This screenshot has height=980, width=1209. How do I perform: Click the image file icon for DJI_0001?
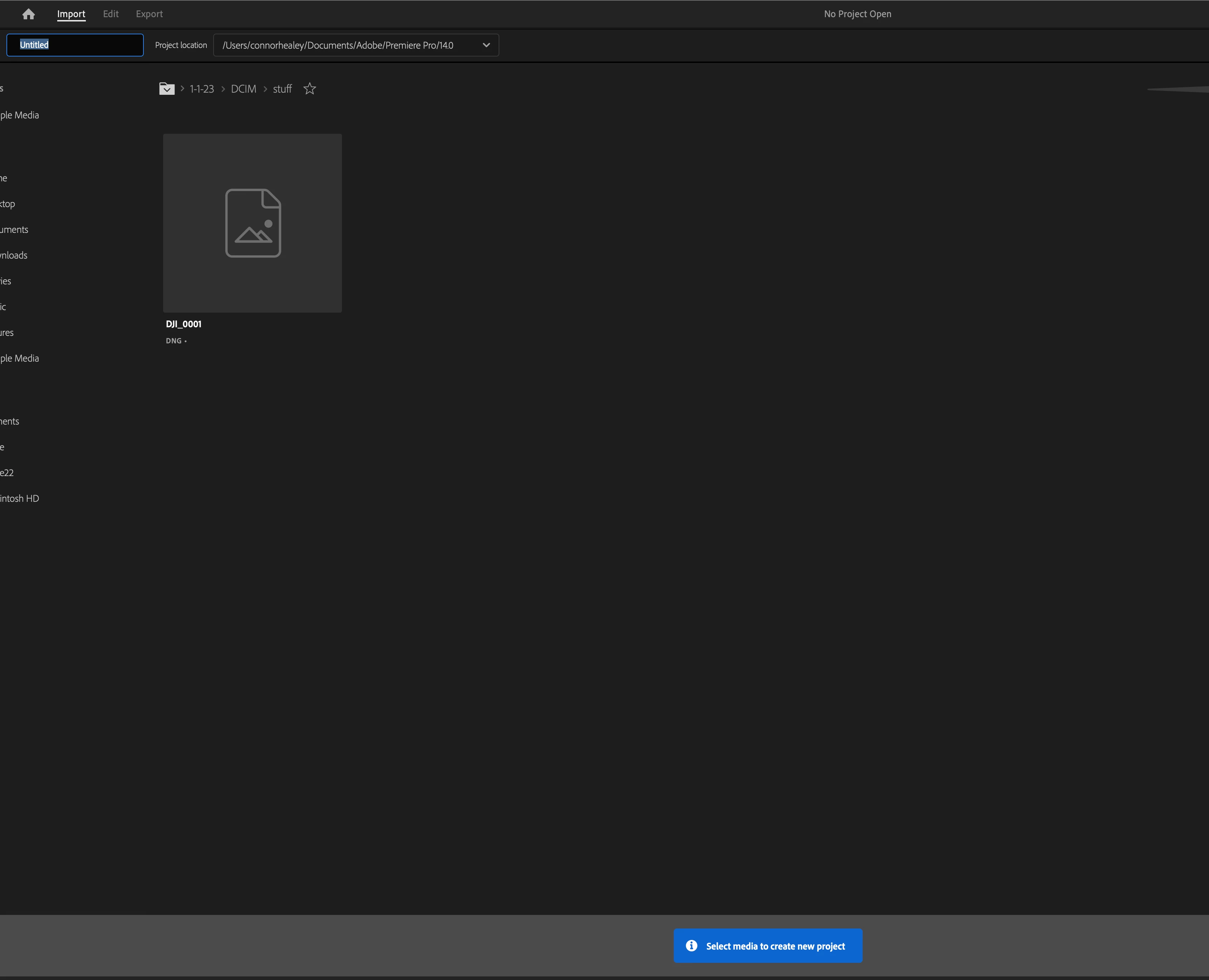click(x=253, y=223)
